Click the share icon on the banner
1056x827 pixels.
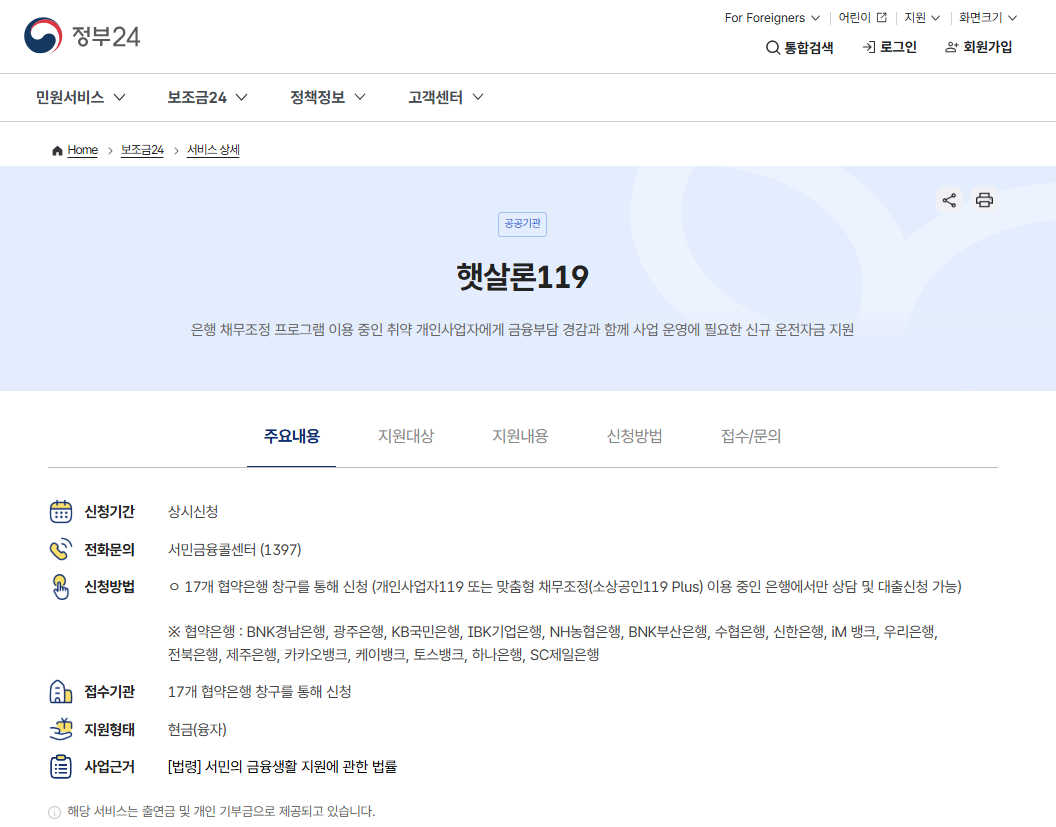(948, 200)
